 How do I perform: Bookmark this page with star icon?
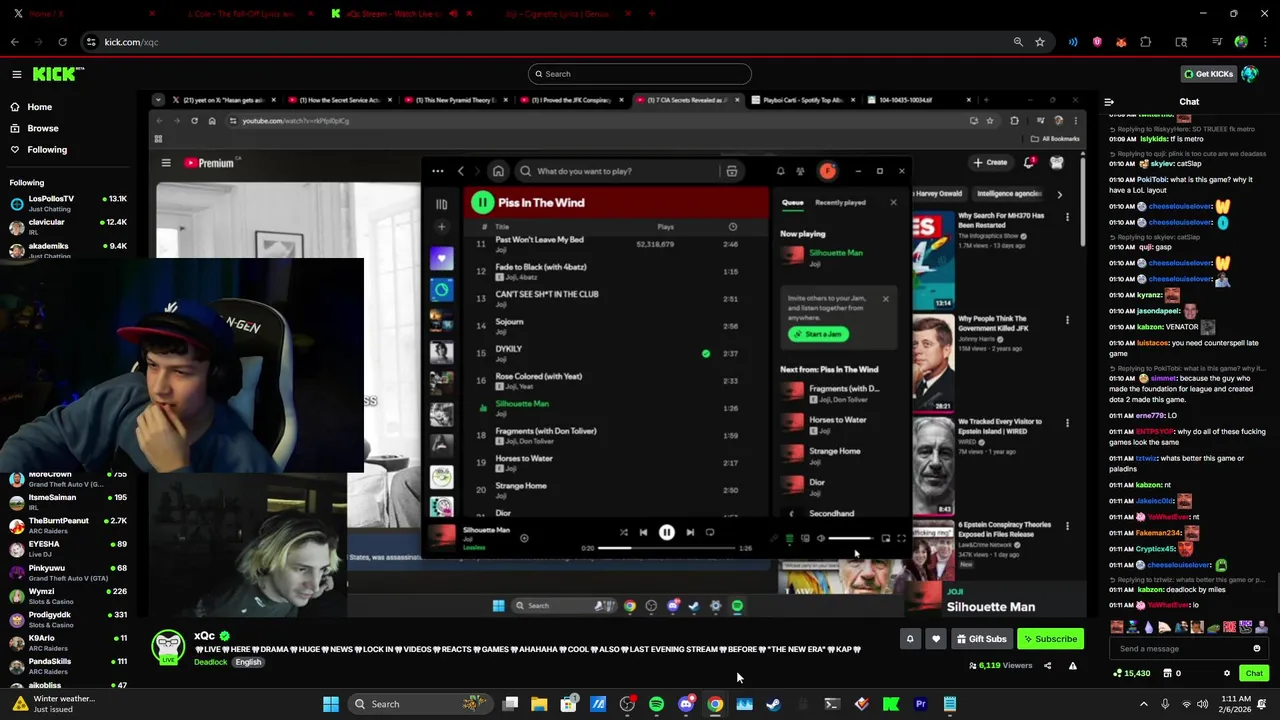(x=1040, y=42)
